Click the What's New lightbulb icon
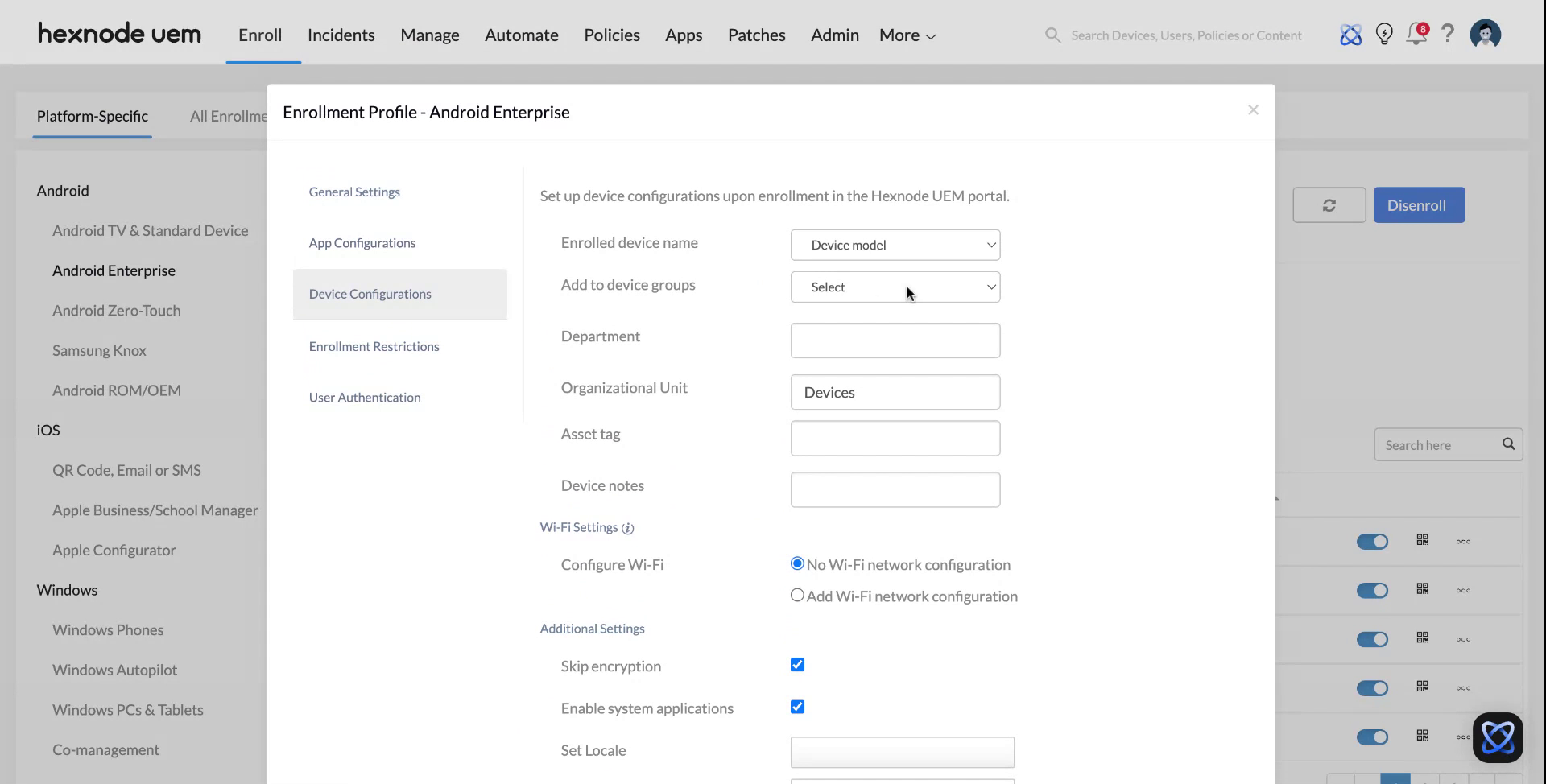 (x=1384, y=34)
